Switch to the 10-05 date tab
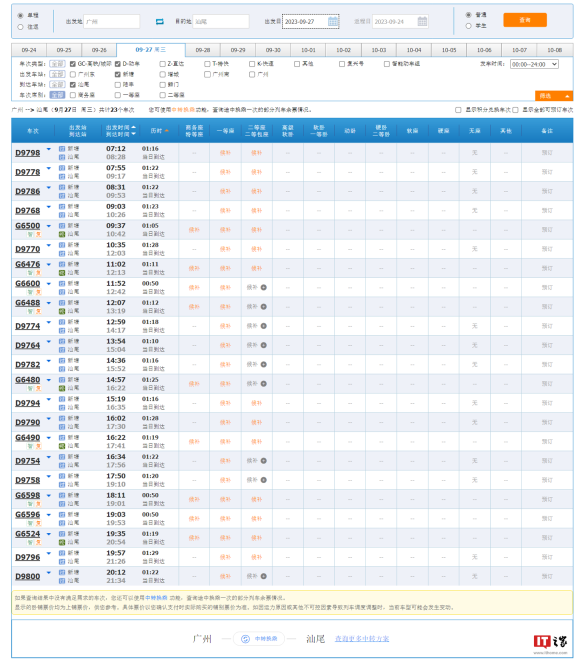576x663 pixels. tap(449, 50)
